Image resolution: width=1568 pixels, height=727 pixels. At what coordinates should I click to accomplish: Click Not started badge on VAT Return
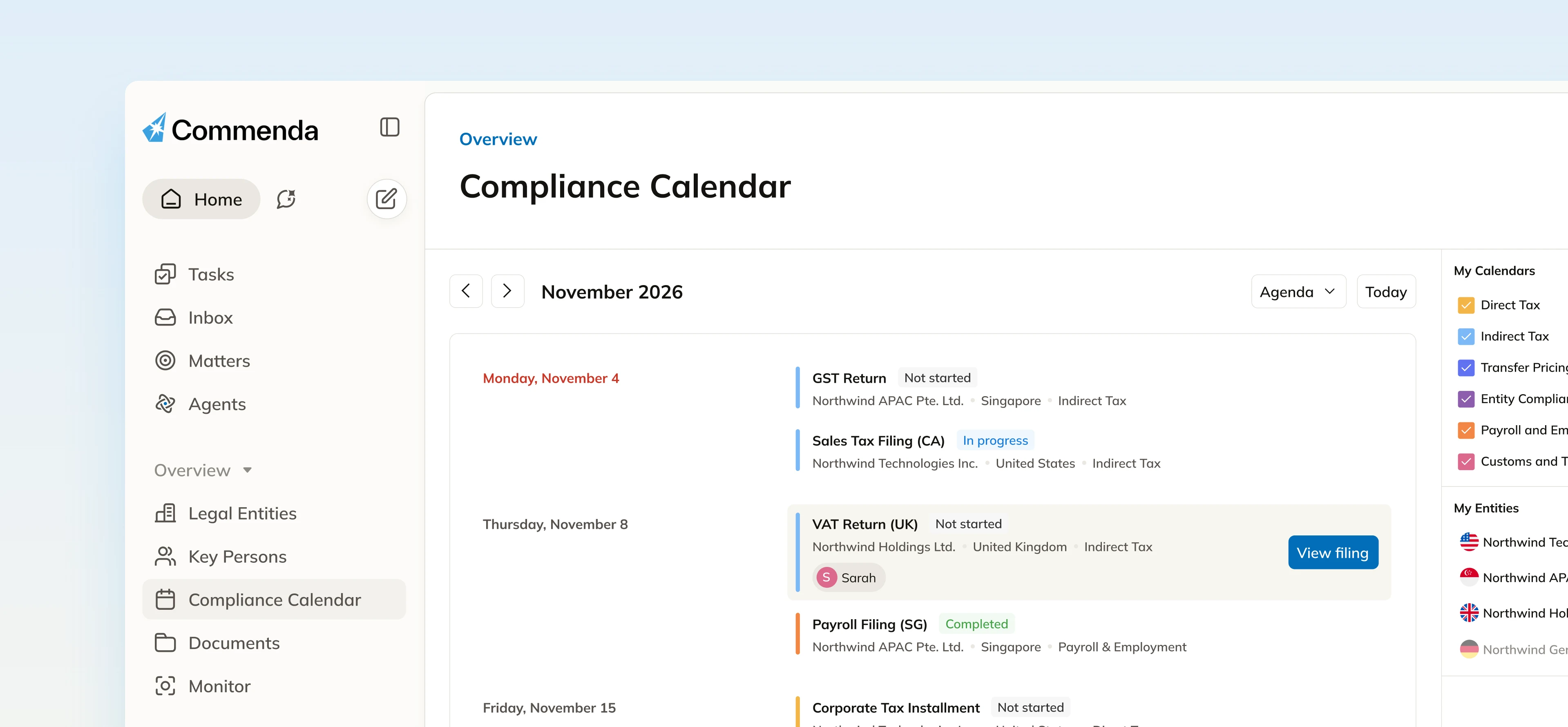968,524
